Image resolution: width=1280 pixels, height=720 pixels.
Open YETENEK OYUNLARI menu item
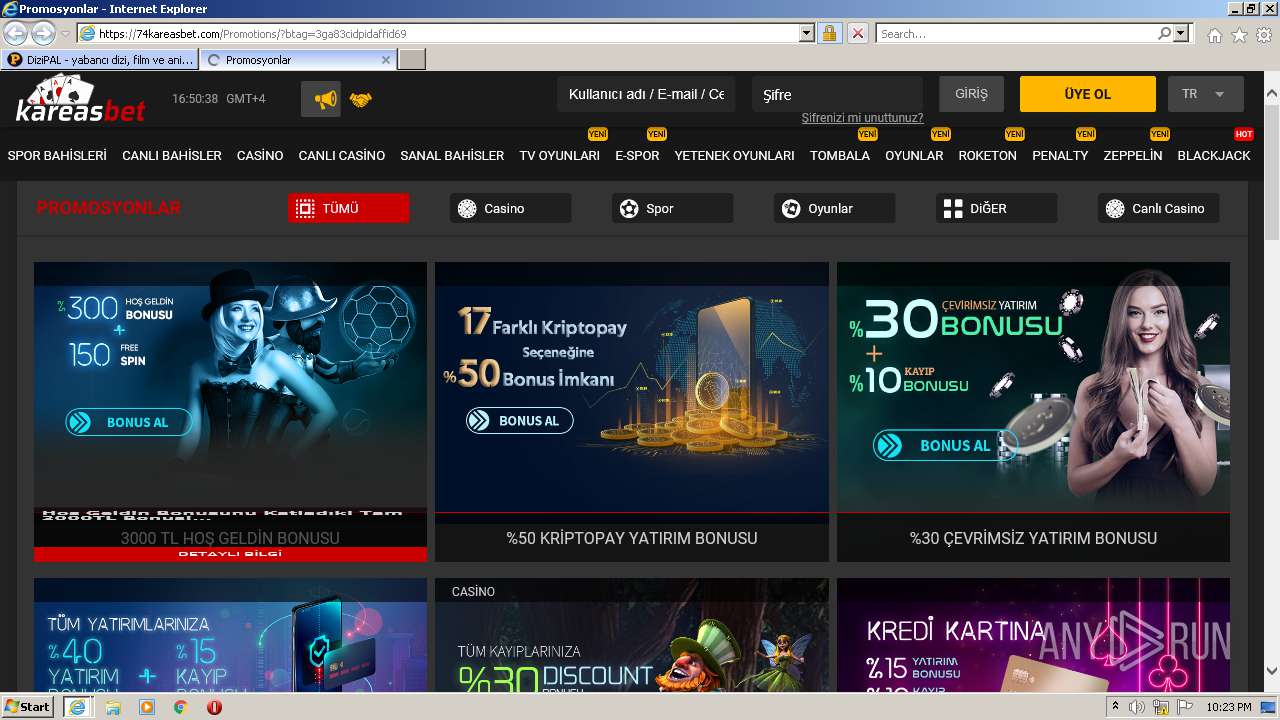[735, 155]
